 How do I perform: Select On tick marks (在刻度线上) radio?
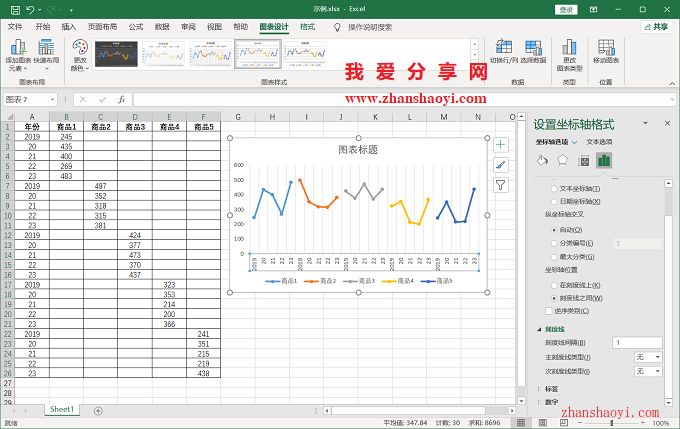click(554, 285)
